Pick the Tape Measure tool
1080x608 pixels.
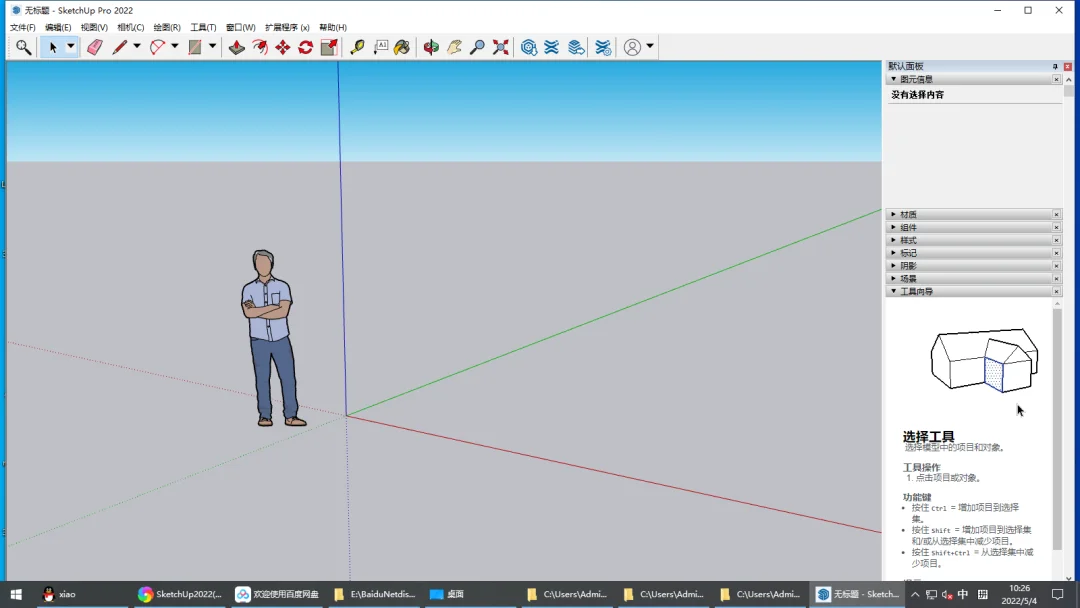tap(357, 47)
